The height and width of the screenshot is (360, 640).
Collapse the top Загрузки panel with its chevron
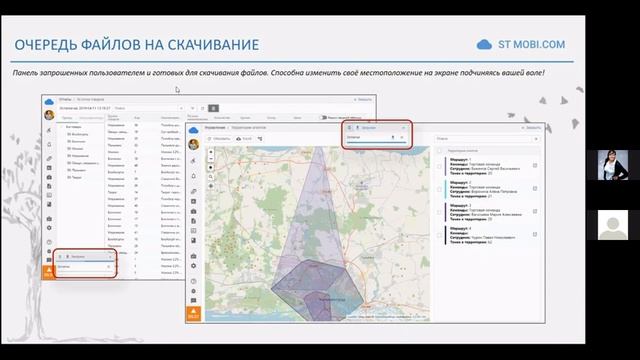pos(403,128)
